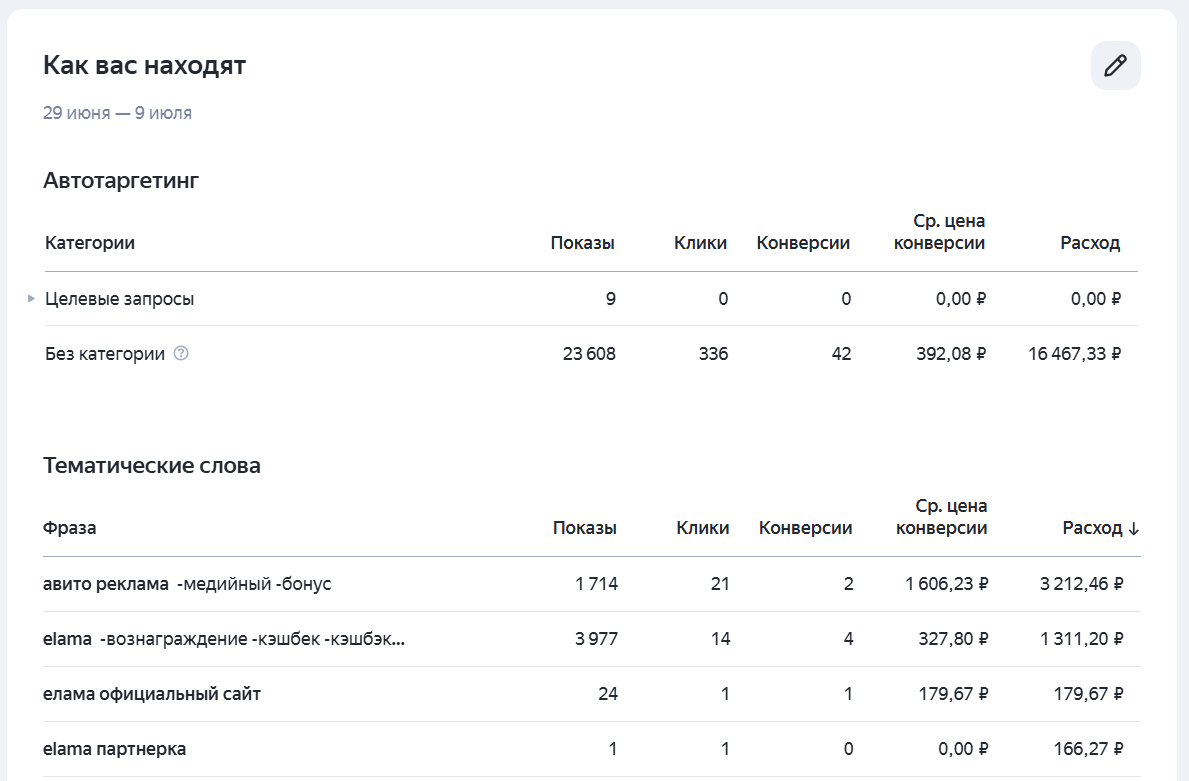Click autotargeting Расход column header
Screen dimensions: 1189x781
1090,243
